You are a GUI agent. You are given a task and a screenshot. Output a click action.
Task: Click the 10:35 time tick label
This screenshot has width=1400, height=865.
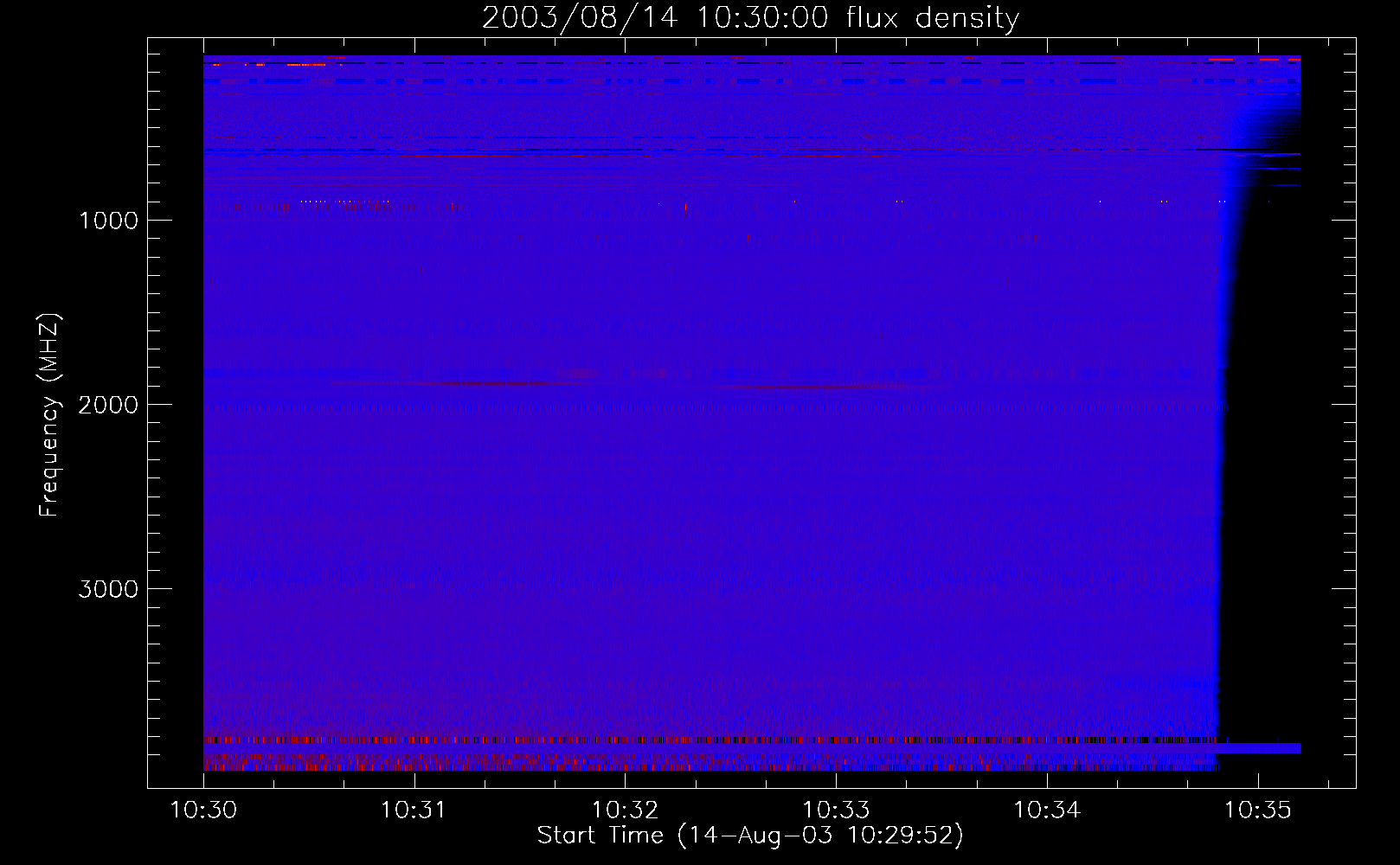point(1258,811)
